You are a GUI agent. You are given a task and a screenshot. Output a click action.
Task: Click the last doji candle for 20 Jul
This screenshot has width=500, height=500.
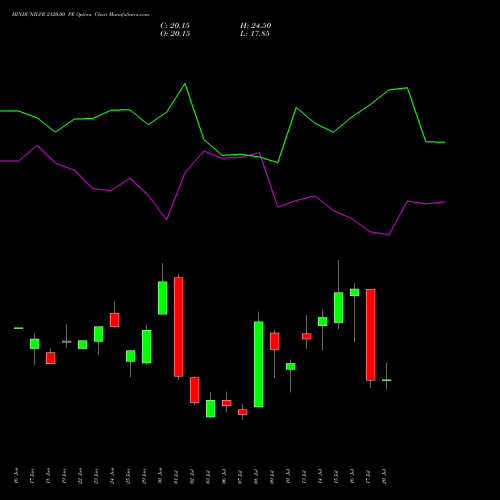coord(387,380)
